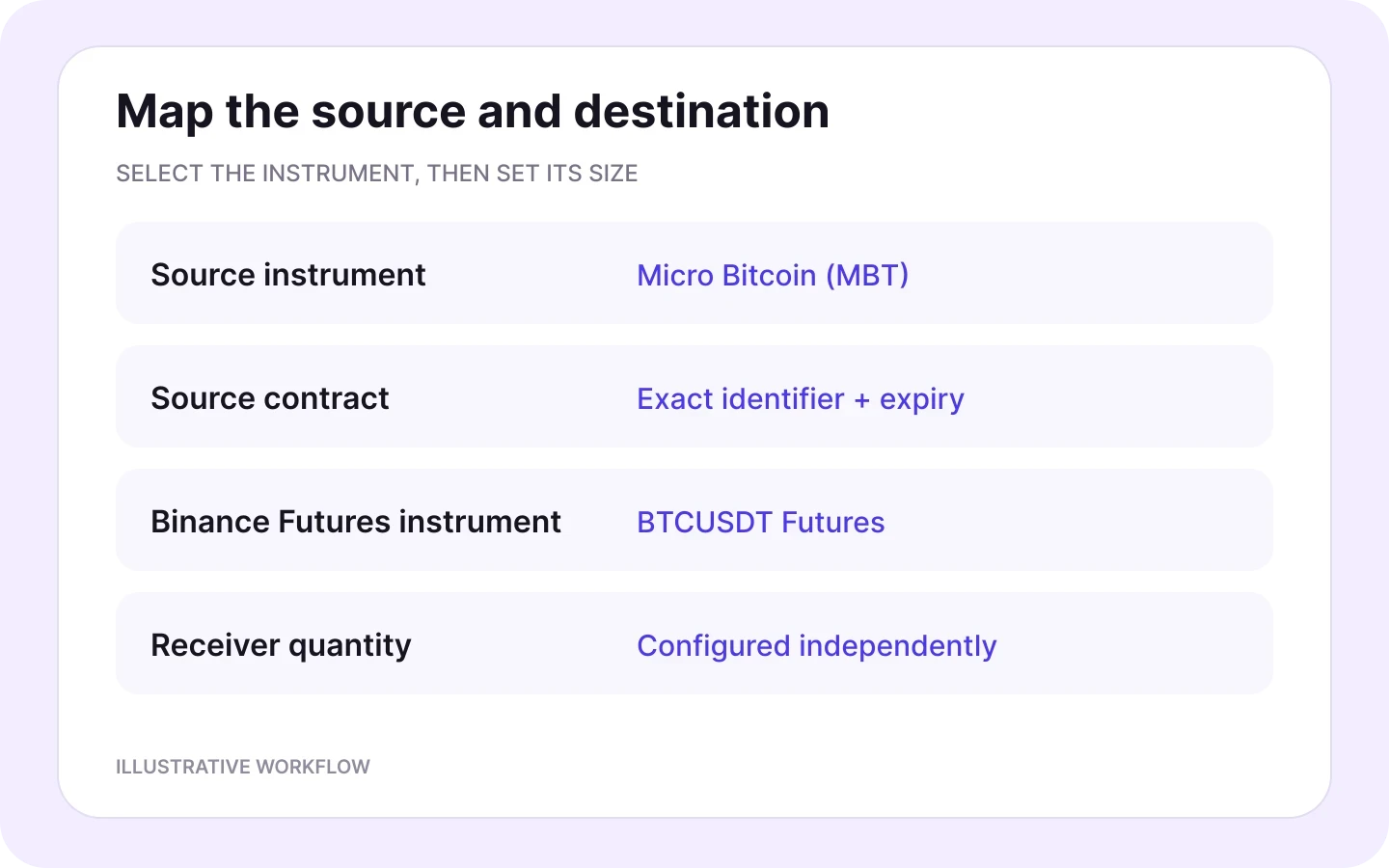The height and width of the screenshot is (868, 1389).
Task: Click "SET ITS SIZE" in the subtitle
Action: (567, 174)
